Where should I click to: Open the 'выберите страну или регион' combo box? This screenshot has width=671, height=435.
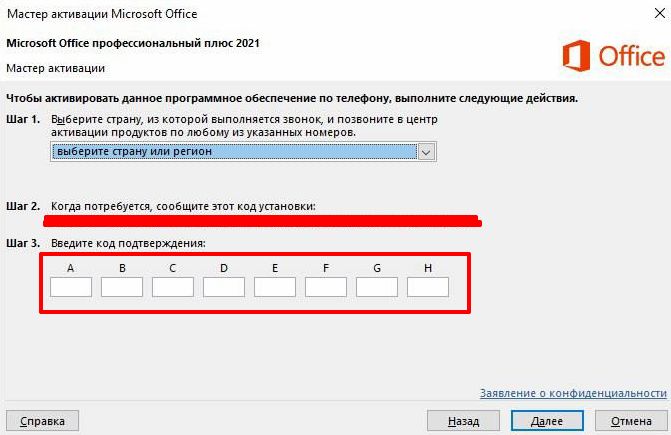(x=234, y=151)
